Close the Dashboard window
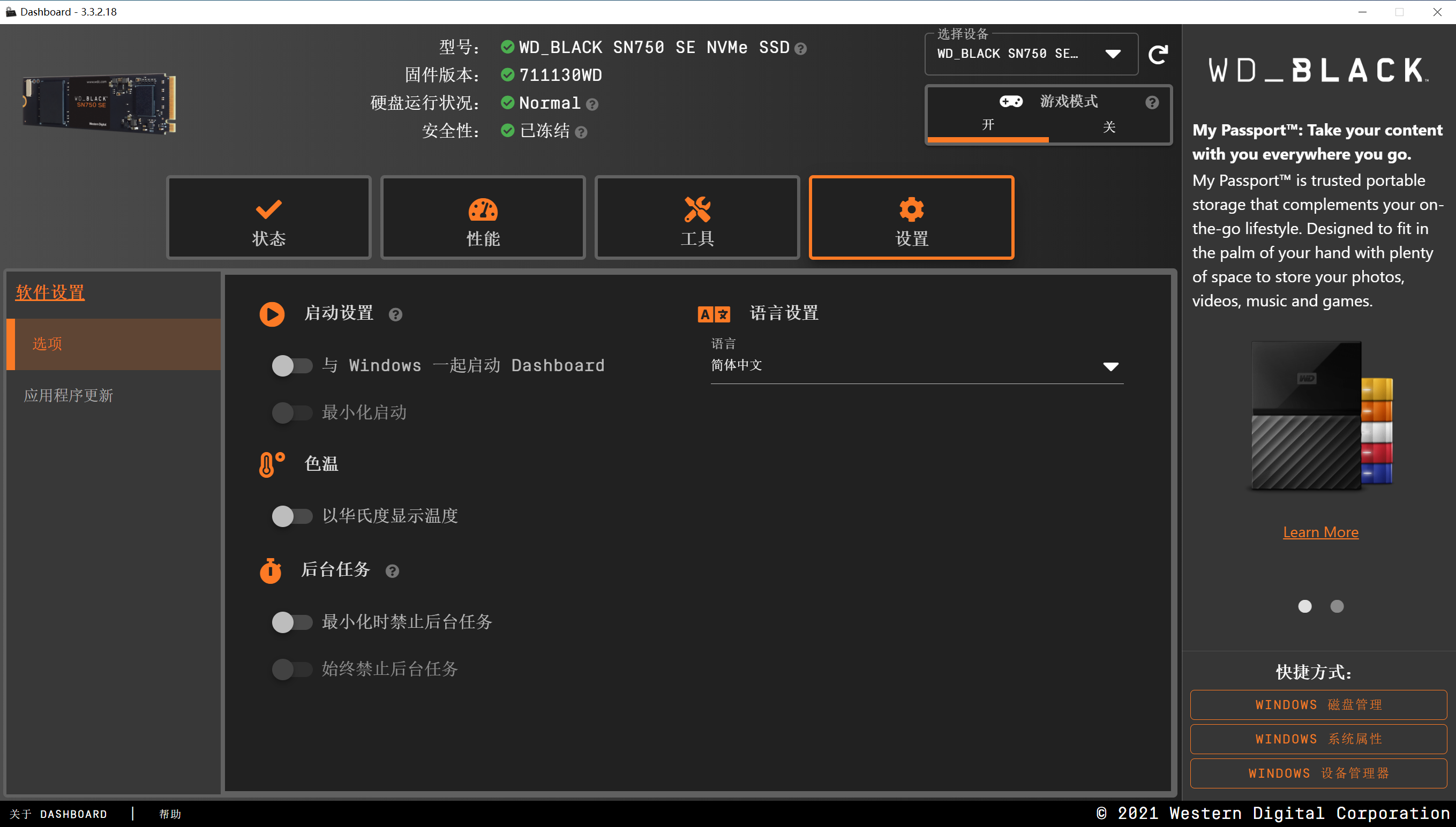 click(1437, 12)
